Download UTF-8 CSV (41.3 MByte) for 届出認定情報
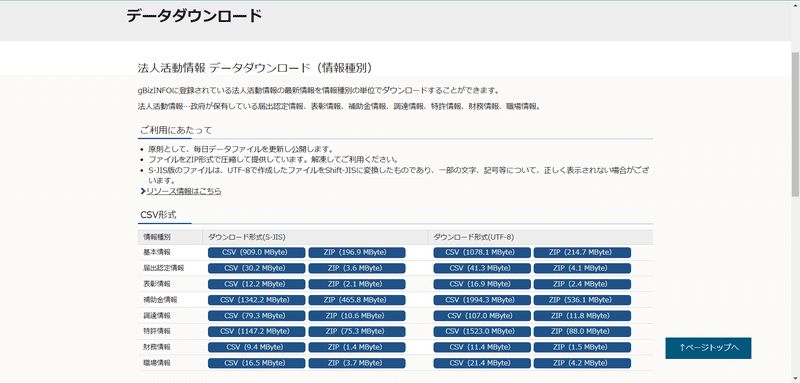 coord(482,268)
